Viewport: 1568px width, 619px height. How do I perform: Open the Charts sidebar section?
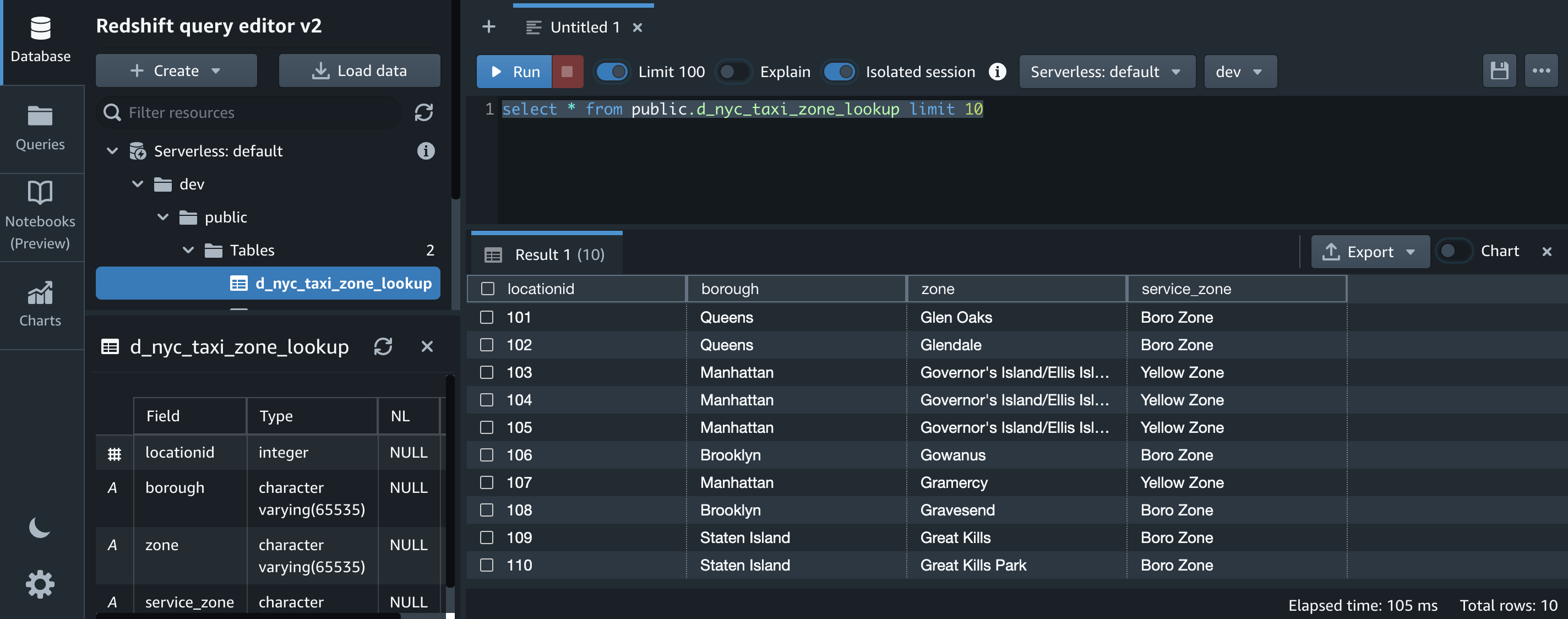(40, 304)
